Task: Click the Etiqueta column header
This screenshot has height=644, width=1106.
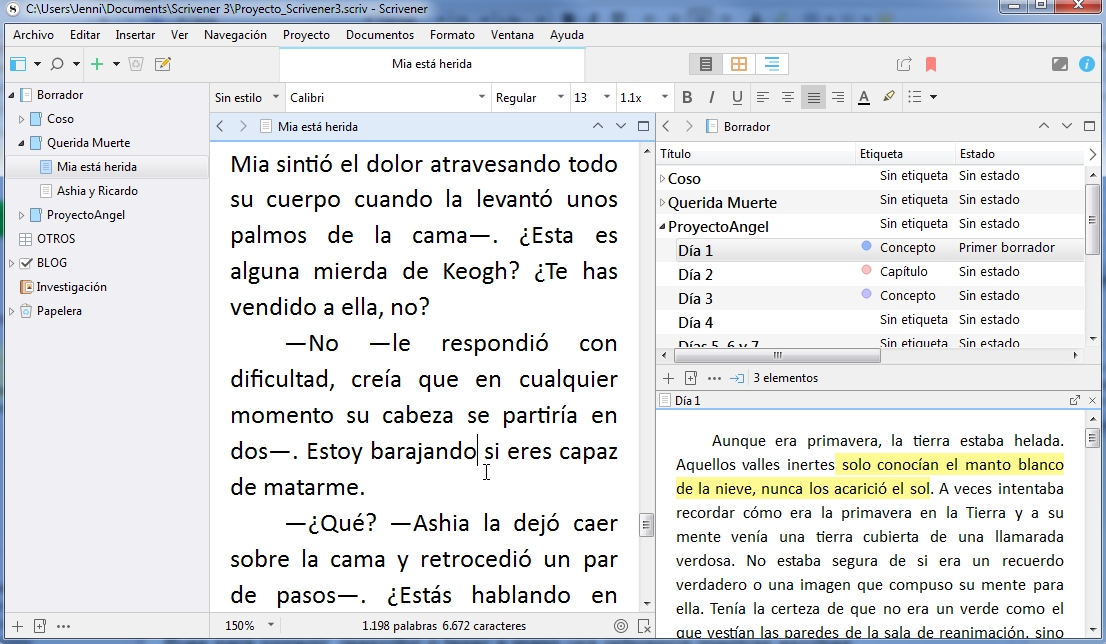Action: pyautogui.click(x=881, y=154)
